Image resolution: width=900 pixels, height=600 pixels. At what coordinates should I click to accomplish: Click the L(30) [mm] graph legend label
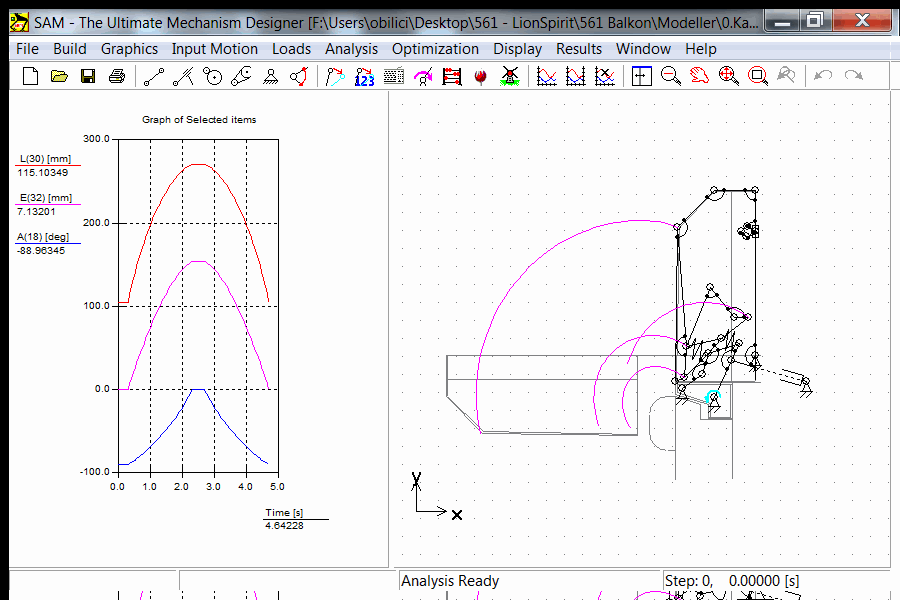click(x=44, y=159)
